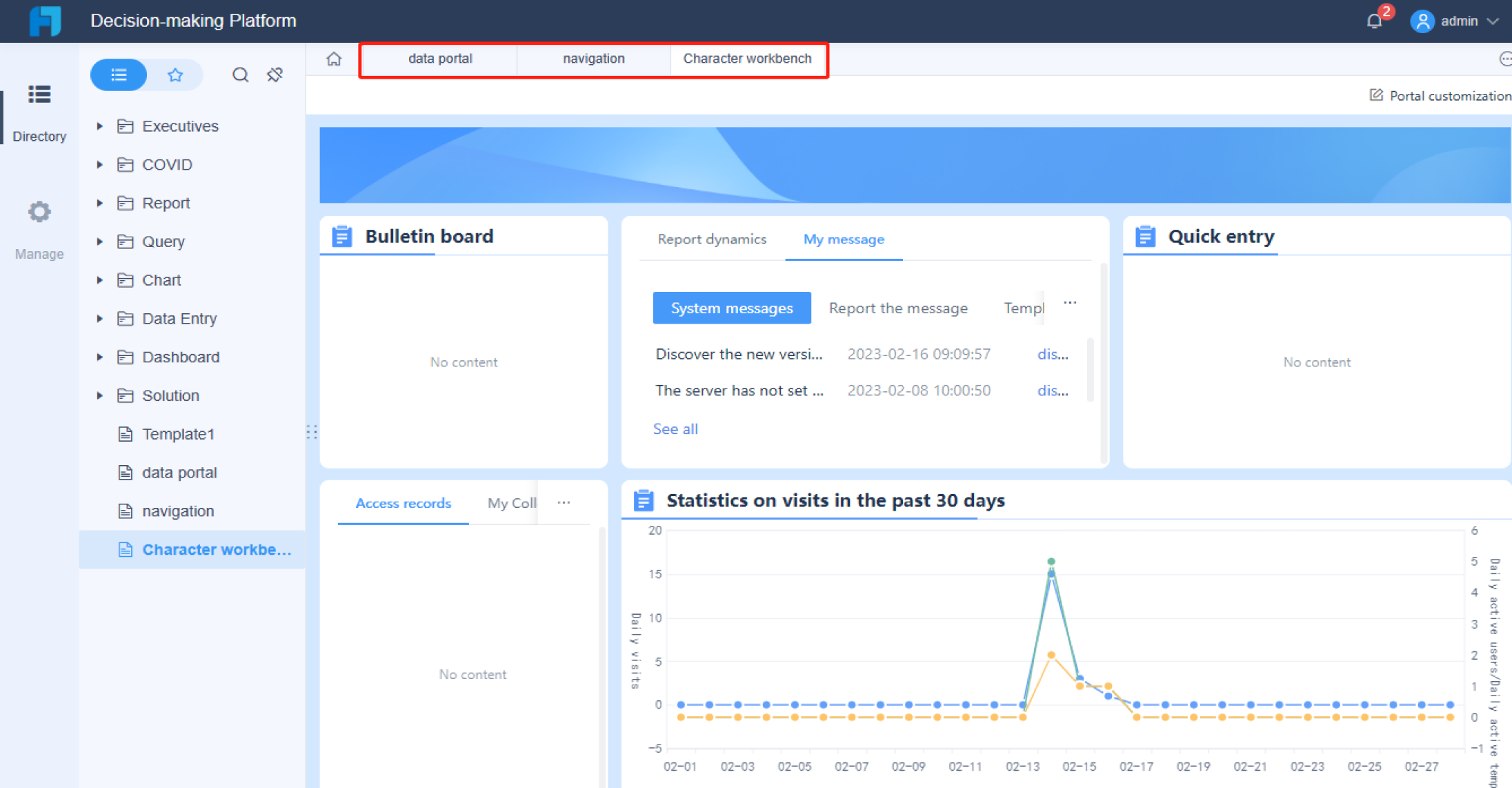Toggle directory list view in the sidebar

click(118, 74)
